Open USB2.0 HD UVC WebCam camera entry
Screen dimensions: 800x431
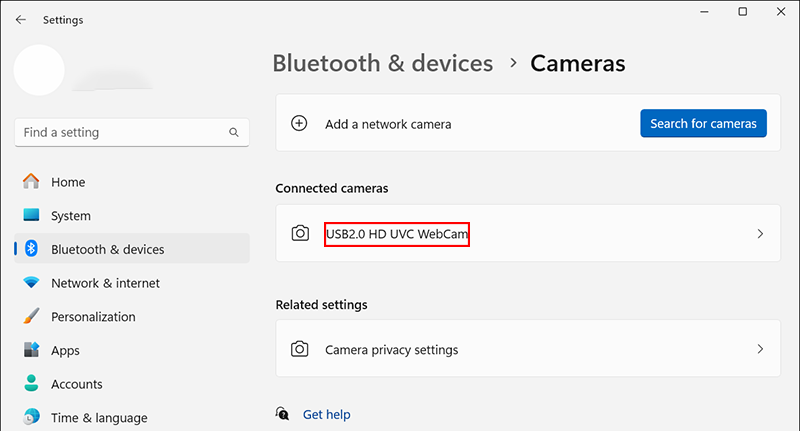click(397, 234)
